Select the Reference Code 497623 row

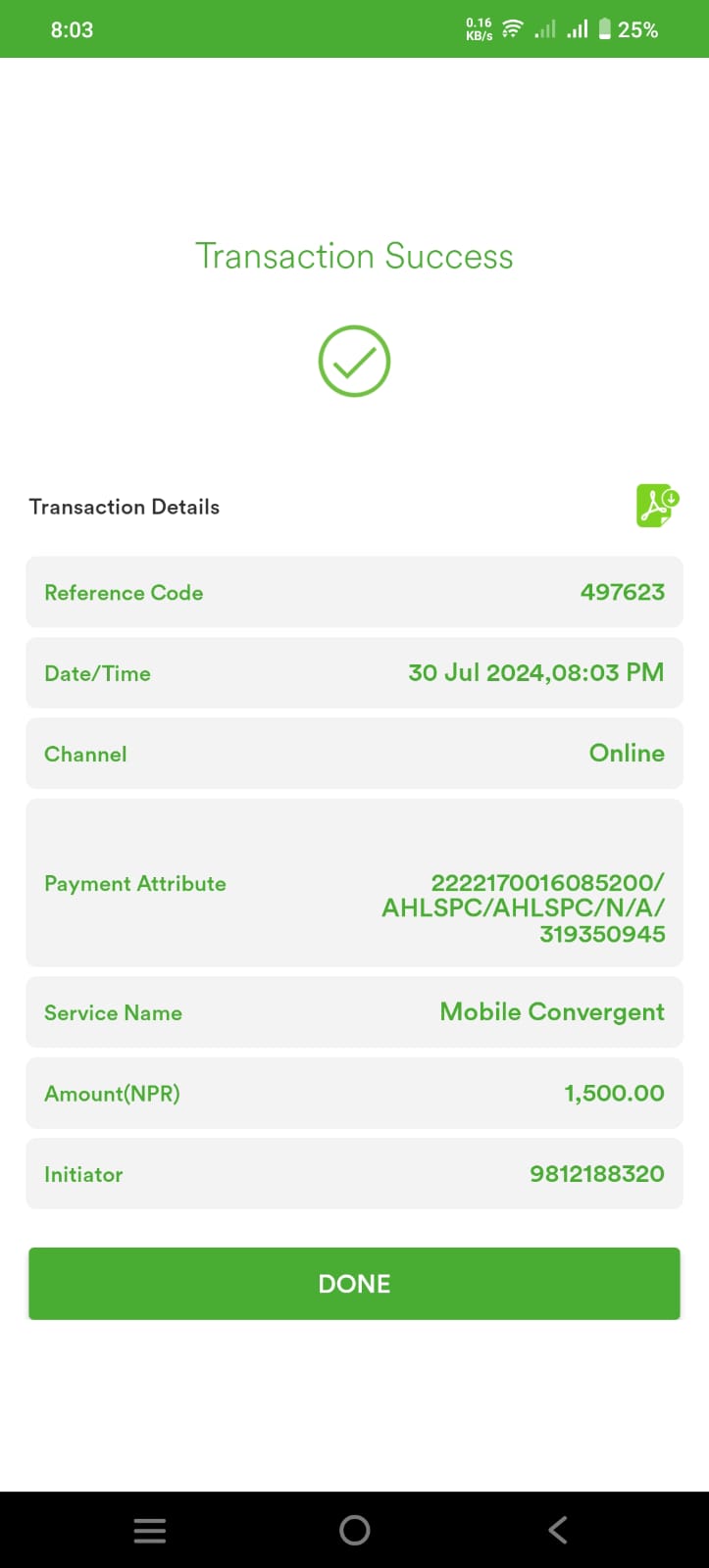click(354, 592)
